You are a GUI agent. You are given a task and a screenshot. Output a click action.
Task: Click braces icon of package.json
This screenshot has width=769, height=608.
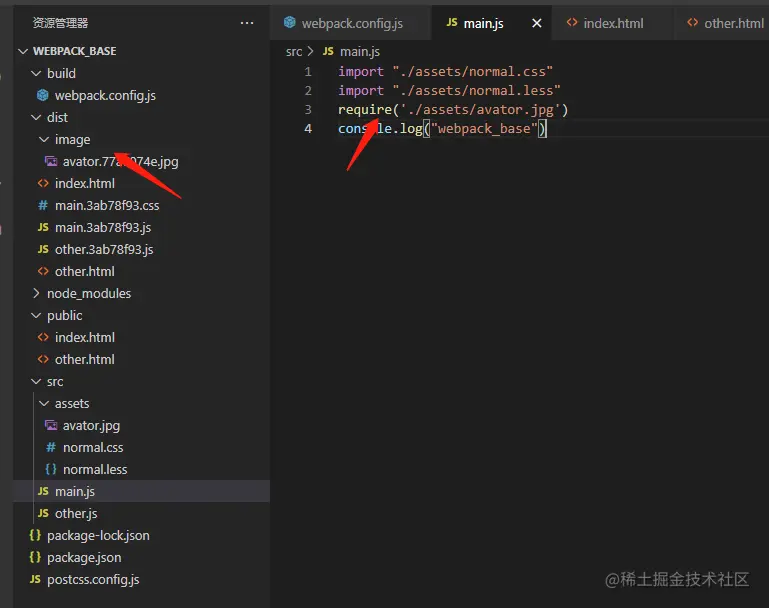(x=35, y=557)
